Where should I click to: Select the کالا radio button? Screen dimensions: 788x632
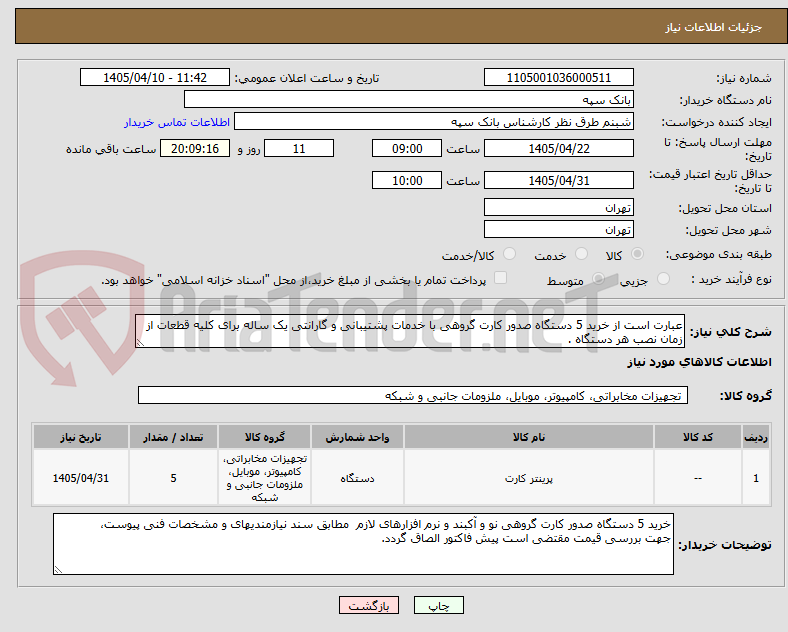click(637, 254)
